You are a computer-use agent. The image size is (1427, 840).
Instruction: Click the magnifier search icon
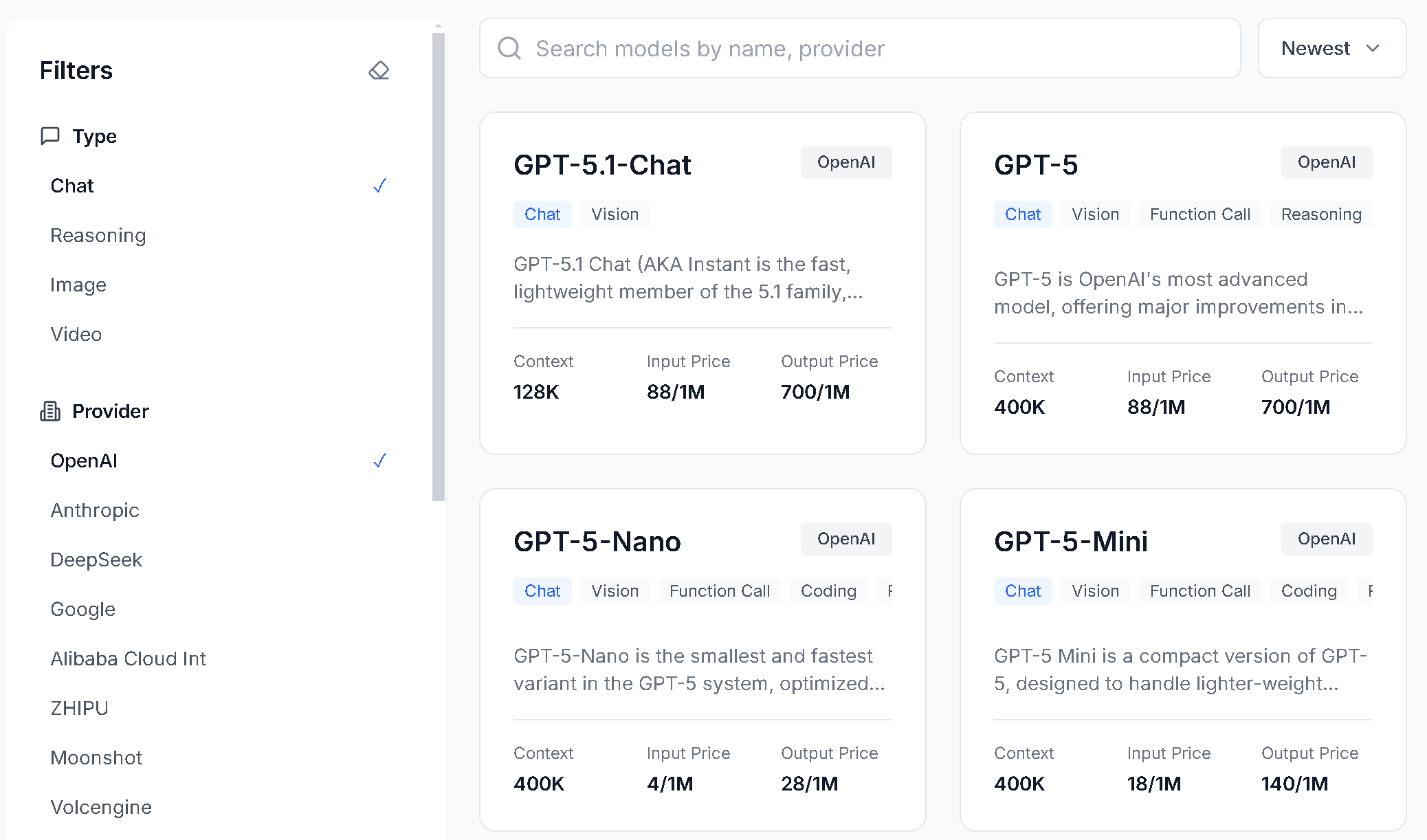509,48
